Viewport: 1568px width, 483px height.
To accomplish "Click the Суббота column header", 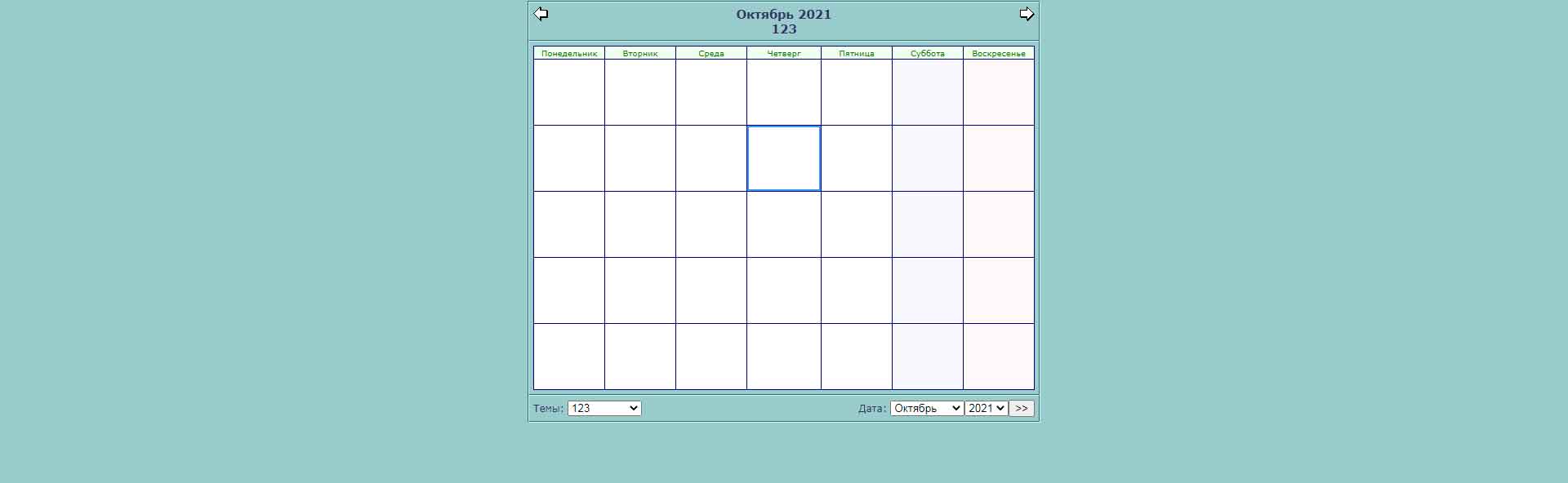I will coord(928,53).
